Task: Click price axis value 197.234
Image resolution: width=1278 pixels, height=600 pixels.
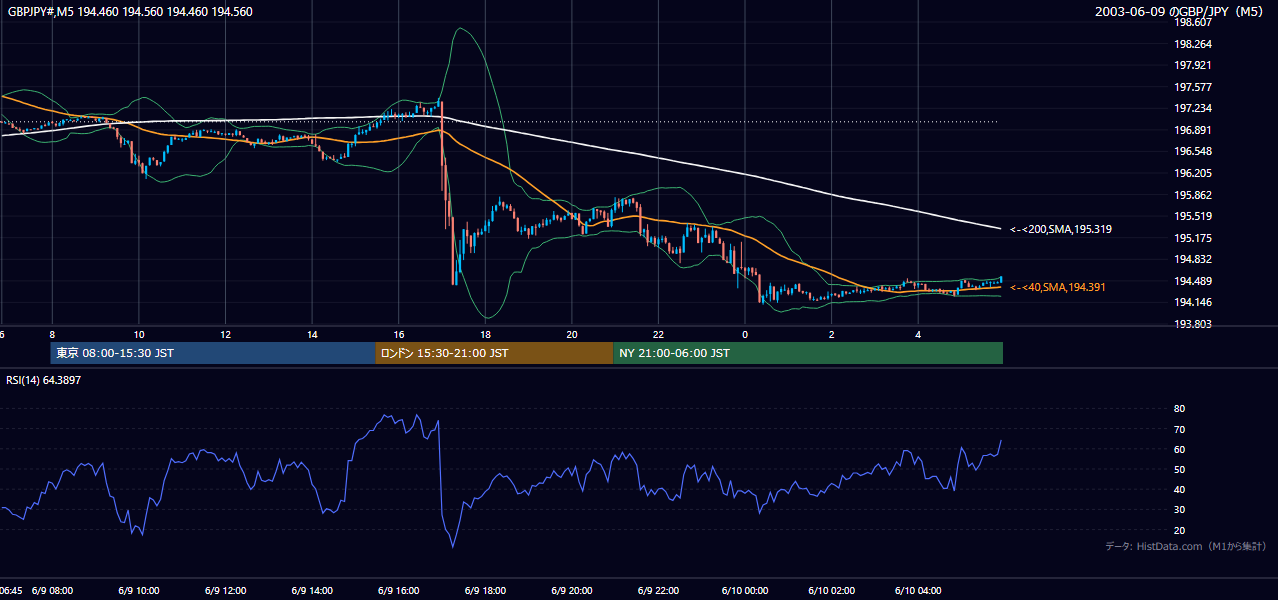Action: pyautogui.click(x=1193, y=108)
